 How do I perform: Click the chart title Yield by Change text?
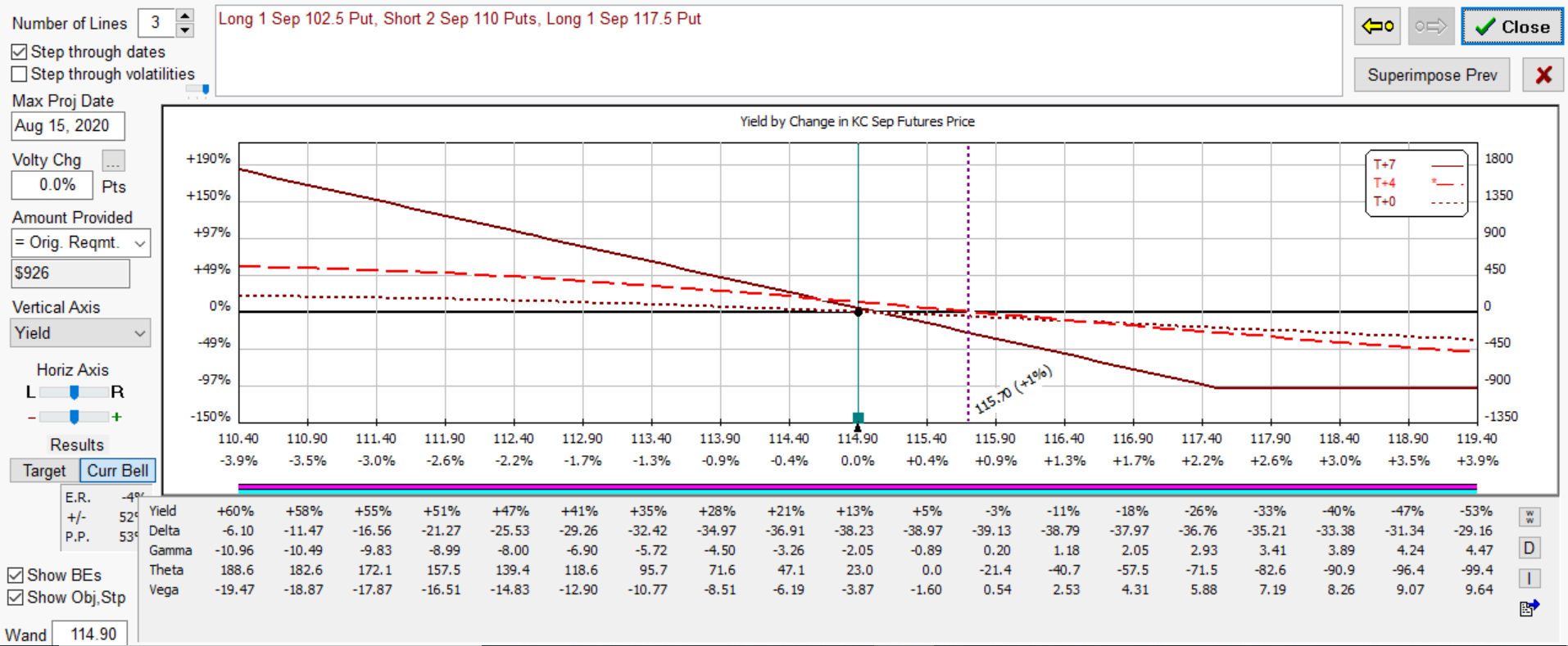[857, 121]
